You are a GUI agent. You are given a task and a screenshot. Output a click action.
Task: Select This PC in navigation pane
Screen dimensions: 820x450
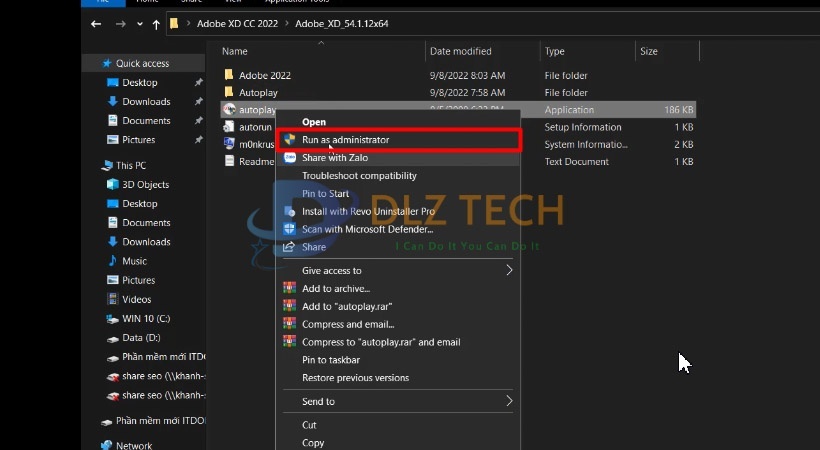pos(131,165)
